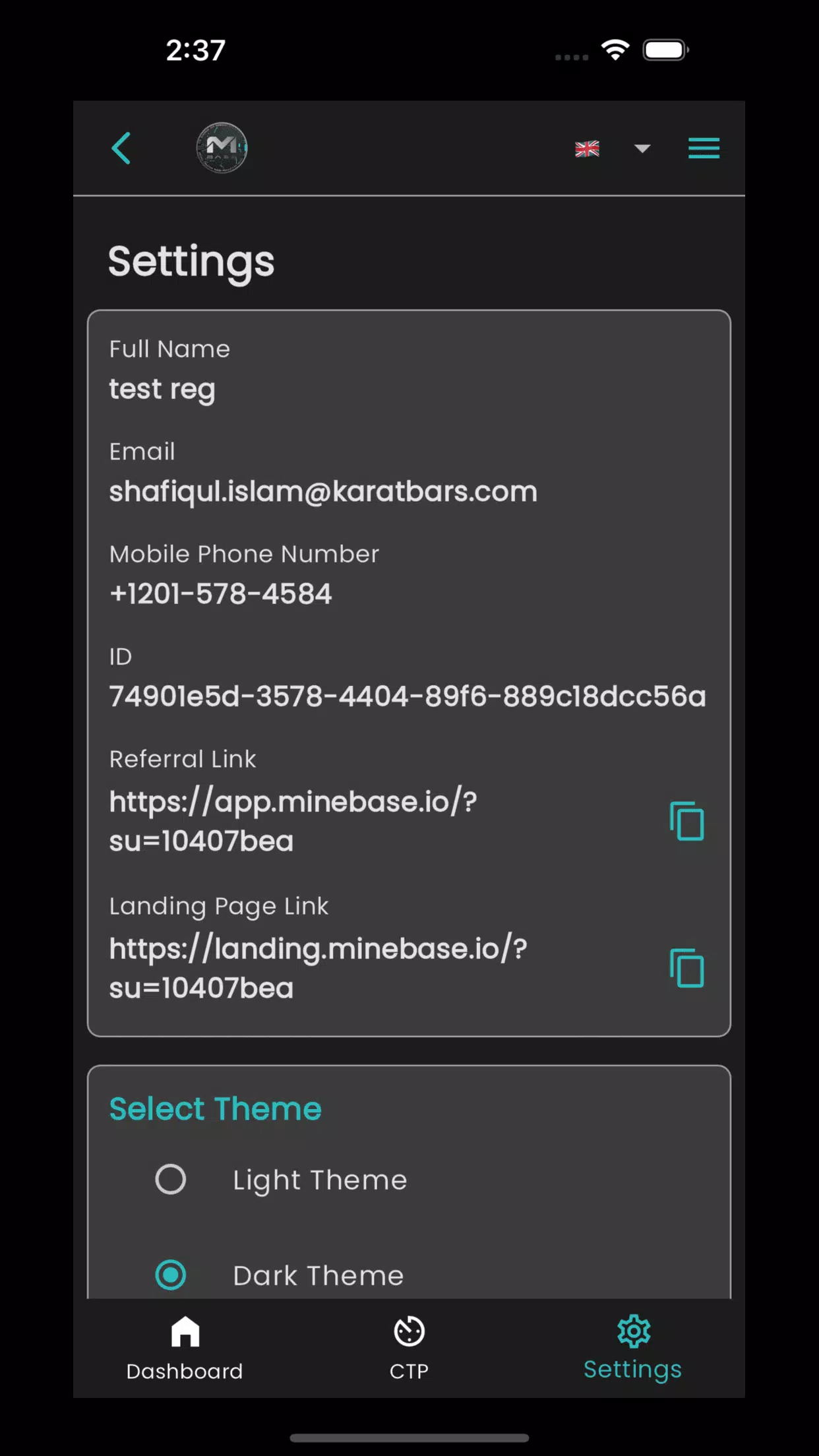Click the Light Theme label

[x=320, y=1180]
